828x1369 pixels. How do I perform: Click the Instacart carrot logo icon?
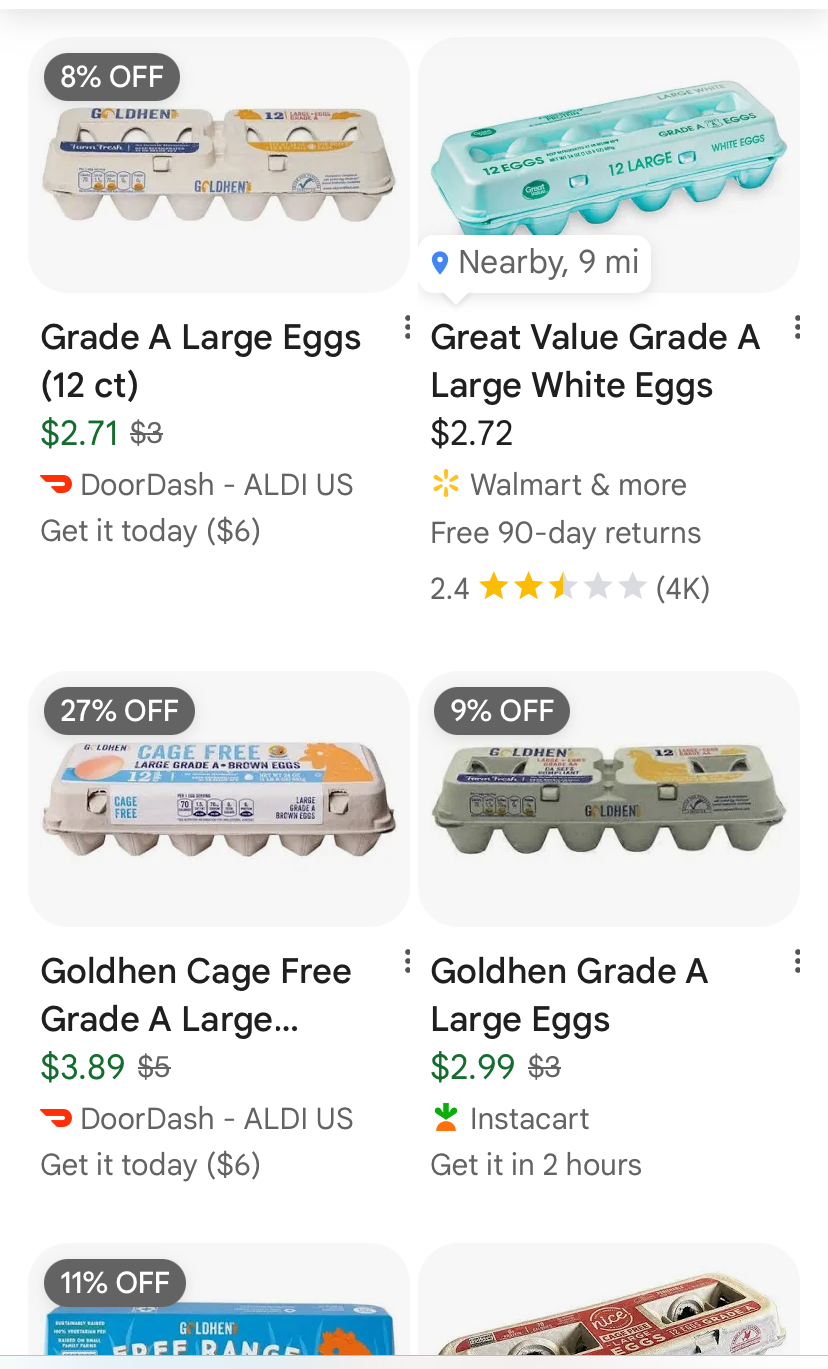coord(445,1118)
